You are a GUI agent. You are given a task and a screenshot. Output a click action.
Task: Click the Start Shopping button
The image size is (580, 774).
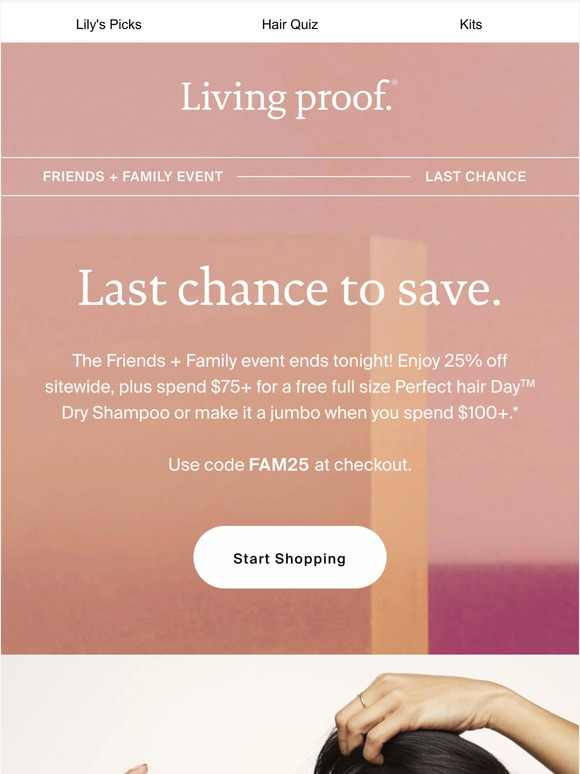pyautogui.click(x=290, y=557)
